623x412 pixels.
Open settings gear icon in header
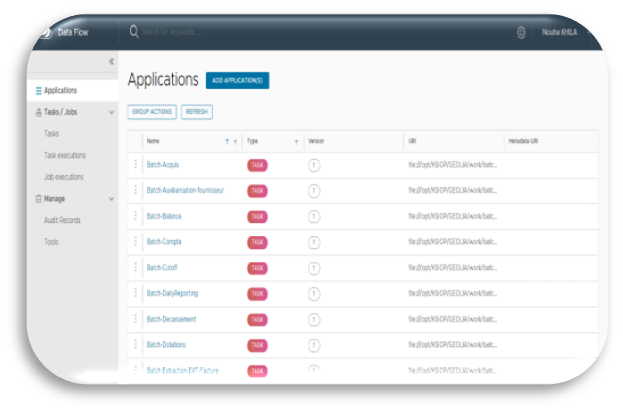click(x=521, y=32)
